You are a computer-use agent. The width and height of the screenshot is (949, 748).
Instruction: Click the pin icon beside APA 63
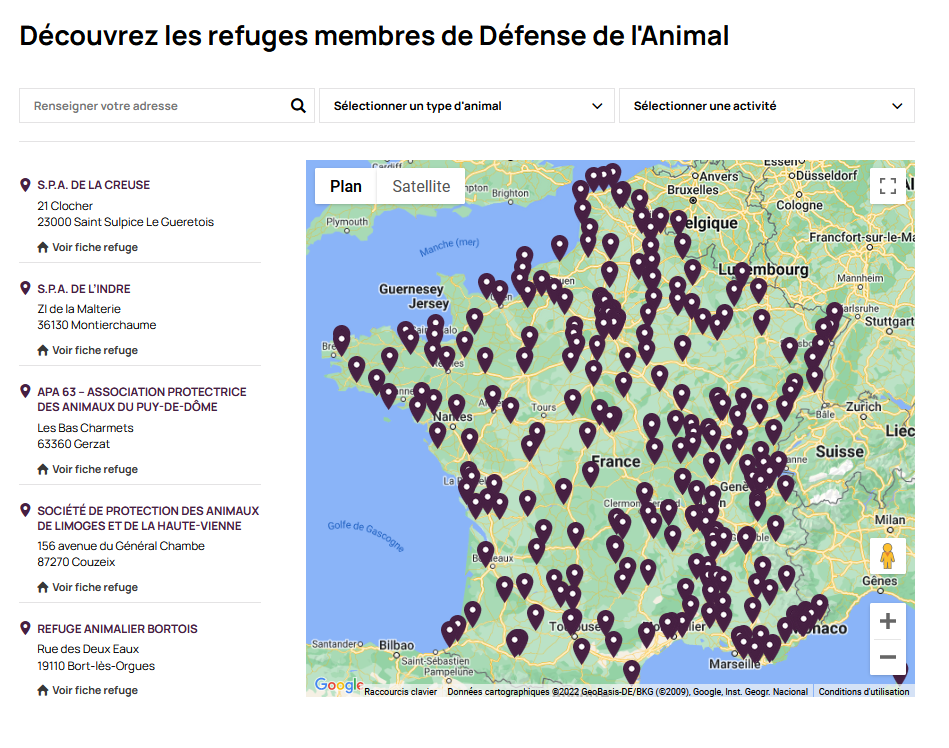coord(25,392)
